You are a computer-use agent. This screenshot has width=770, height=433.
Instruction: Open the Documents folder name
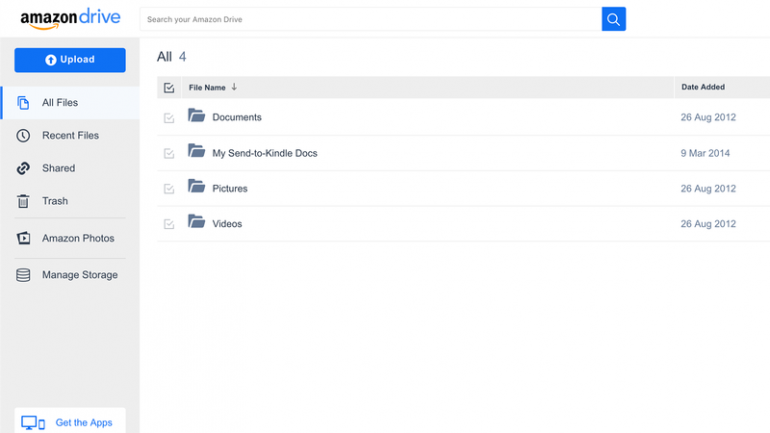tap(237, 117)
